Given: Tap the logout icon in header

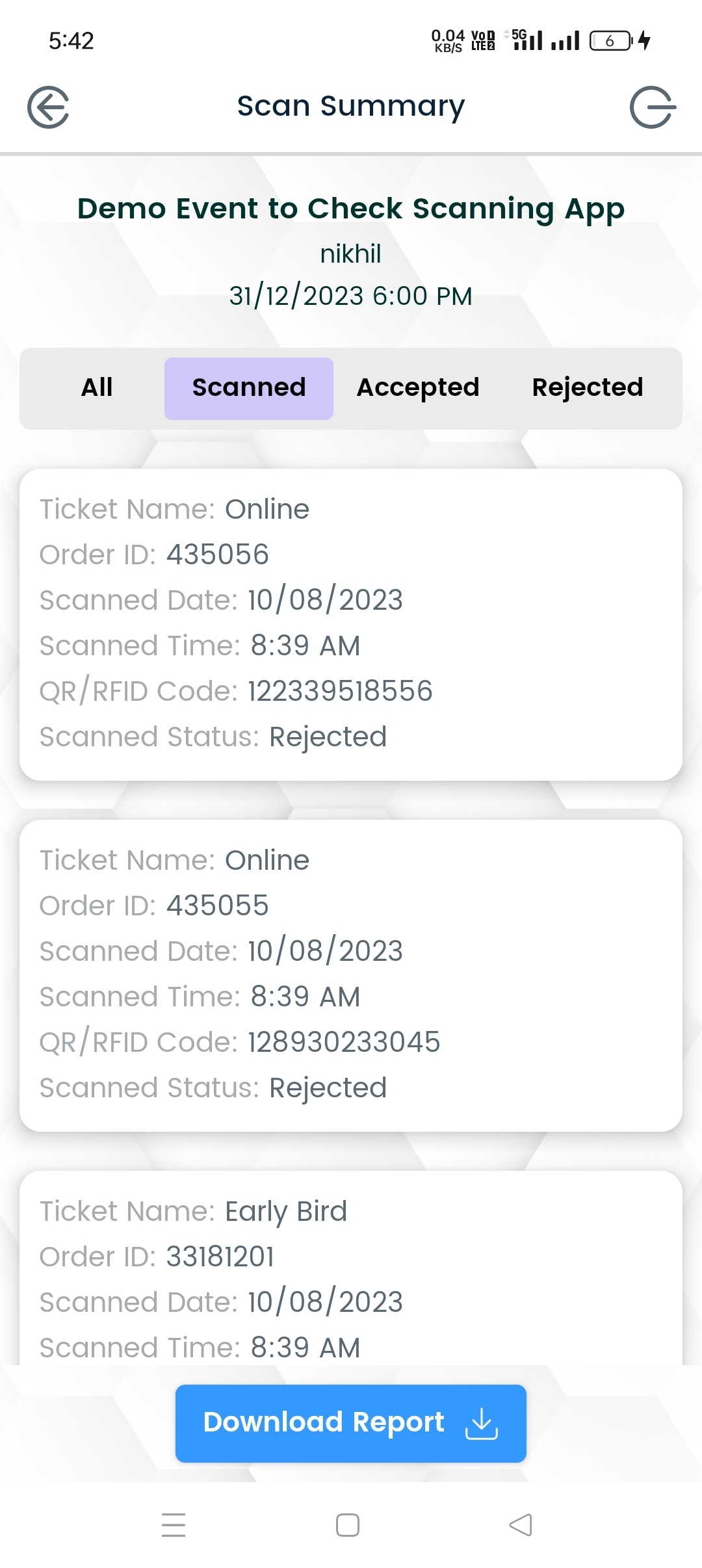Looking at the screenshot, I should coord(652,107).
